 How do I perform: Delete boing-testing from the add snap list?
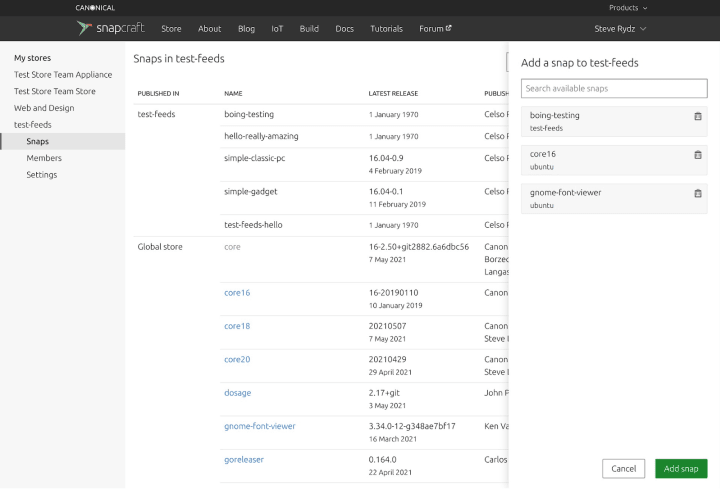pos(698,116)
